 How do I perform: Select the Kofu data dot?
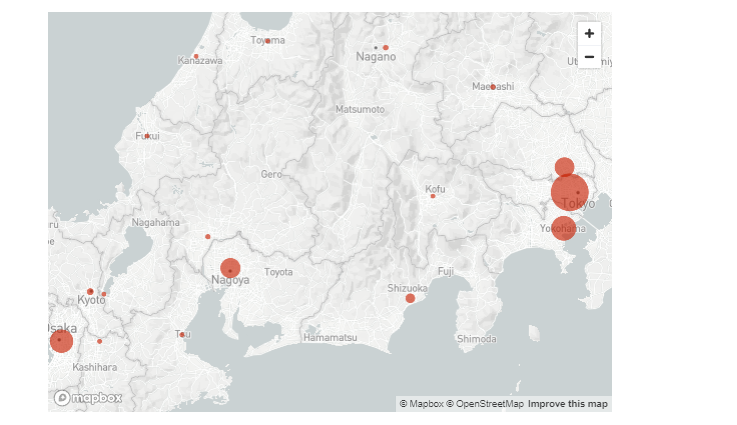pyautogui.click(x=433, y=196)
